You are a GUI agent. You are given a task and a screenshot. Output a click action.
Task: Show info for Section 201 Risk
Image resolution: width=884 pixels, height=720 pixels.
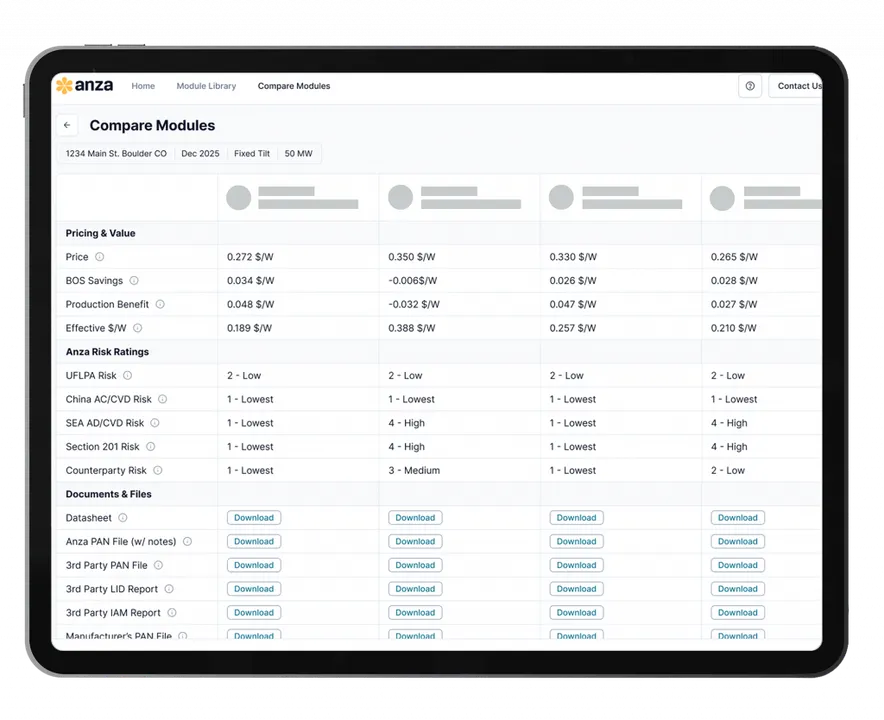tap(150, 447)
